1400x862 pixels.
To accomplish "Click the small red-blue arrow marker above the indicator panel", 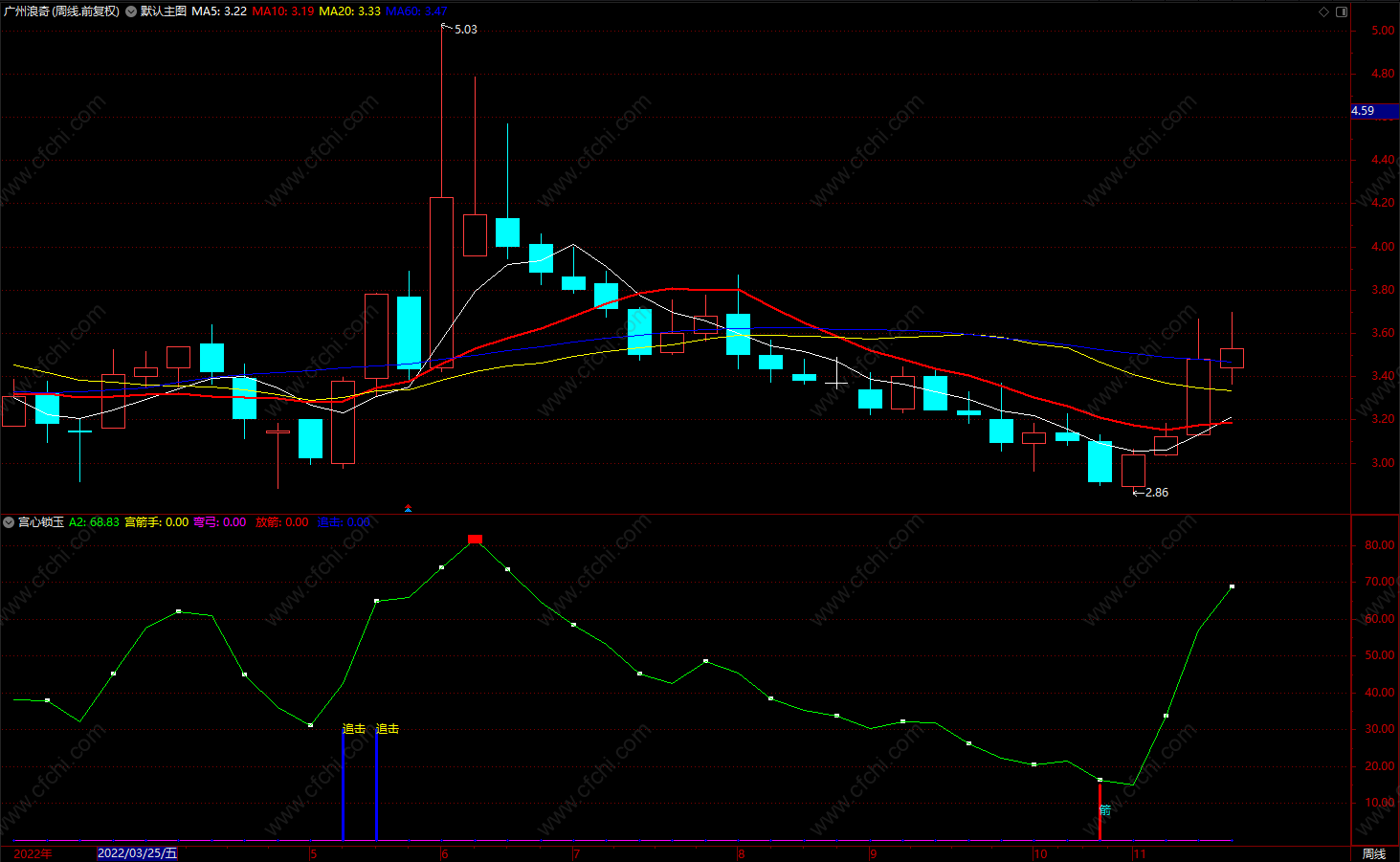I will [x=408, y=508].
